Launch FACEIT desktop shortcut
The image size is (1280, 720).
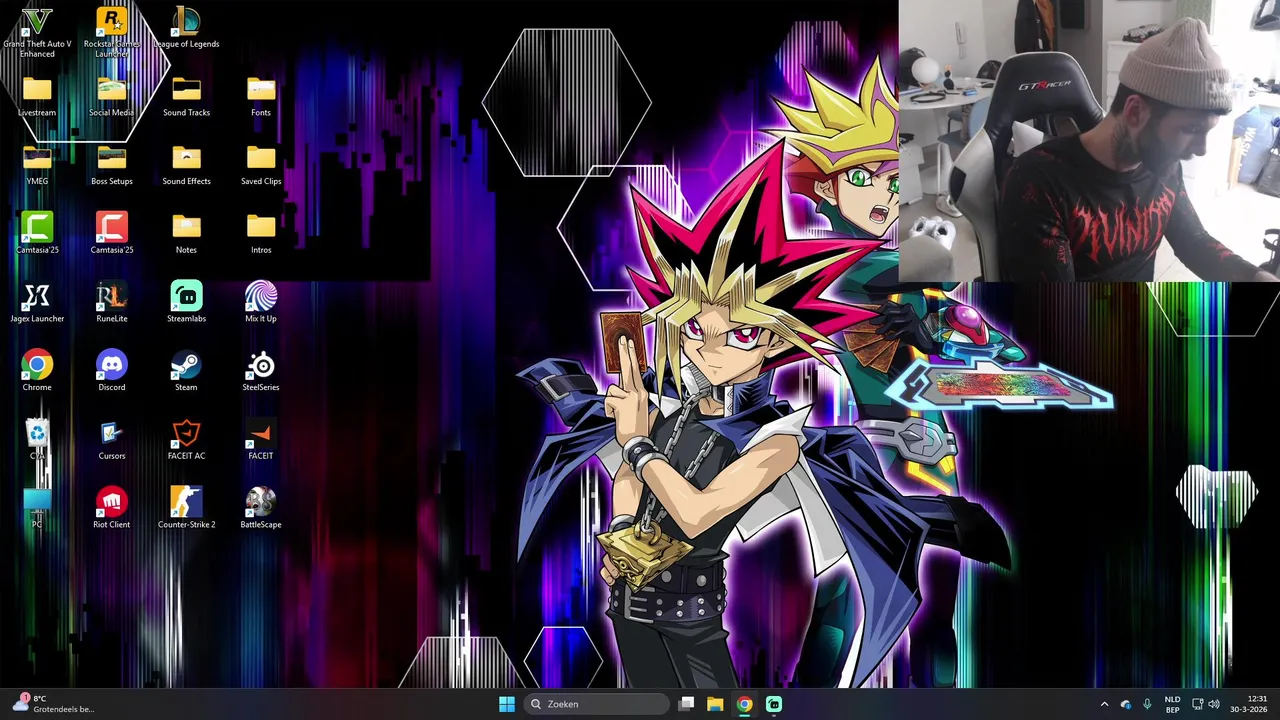tap(261, 439)
